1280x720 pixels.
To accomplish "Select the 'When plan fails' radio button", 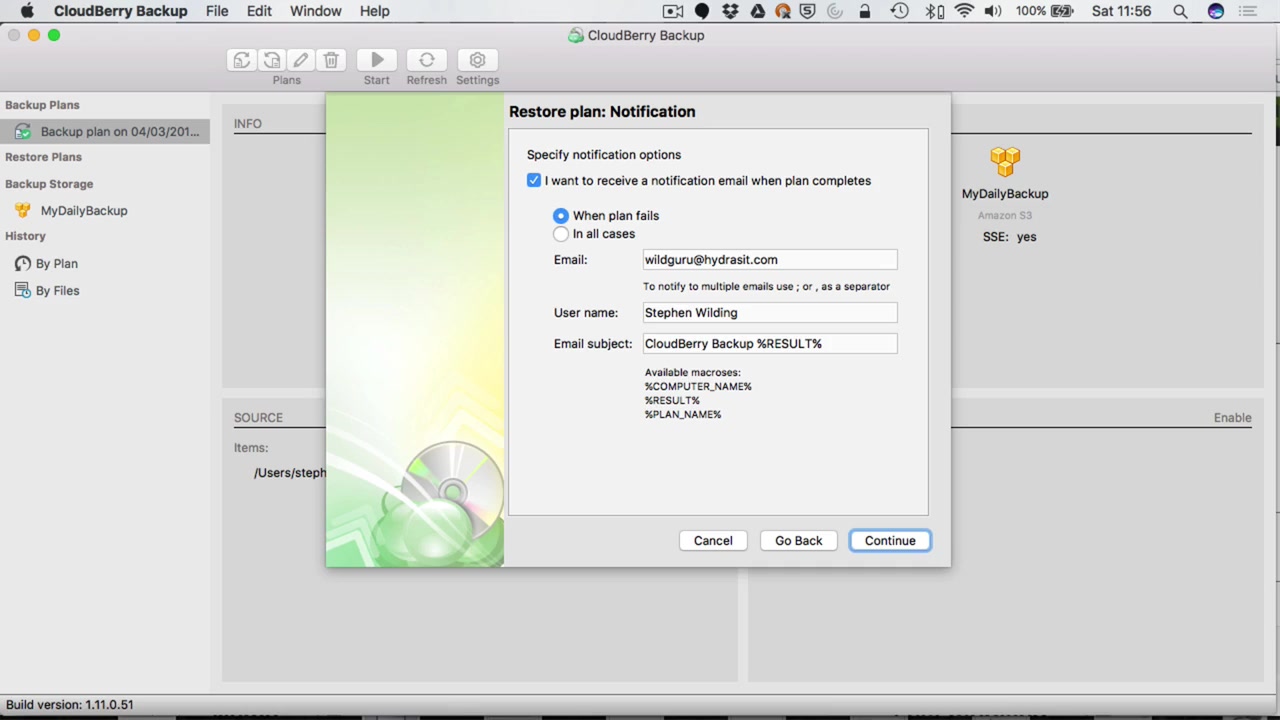I will [561, 215].
